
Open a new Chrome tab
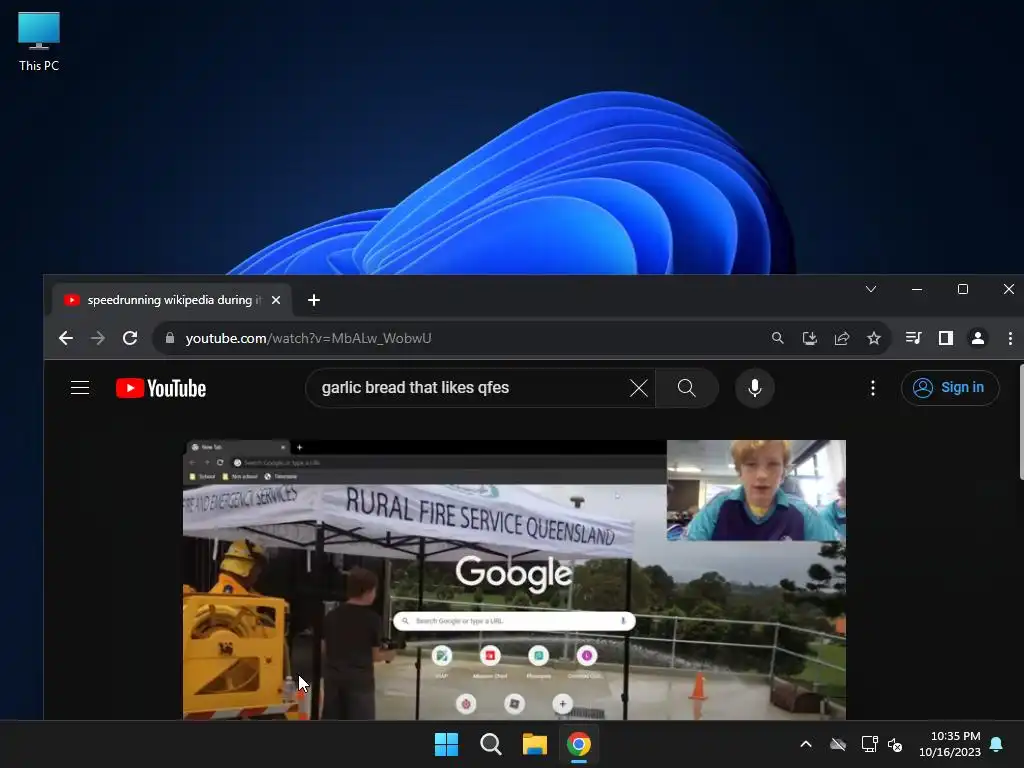pos(313,300)
